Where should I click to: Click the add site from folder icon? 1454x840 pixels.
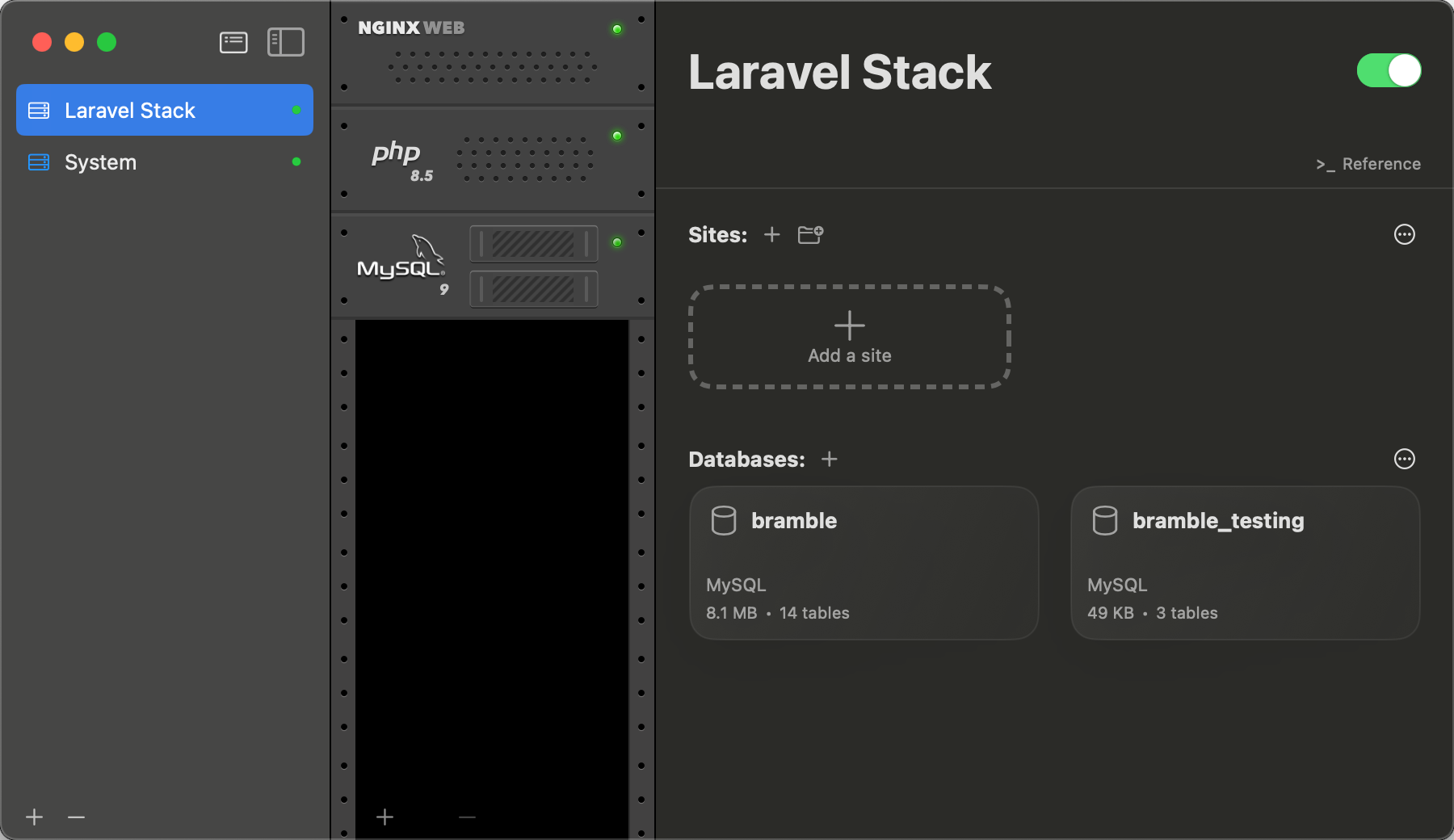pyautogui.click(x=810, y=234)
